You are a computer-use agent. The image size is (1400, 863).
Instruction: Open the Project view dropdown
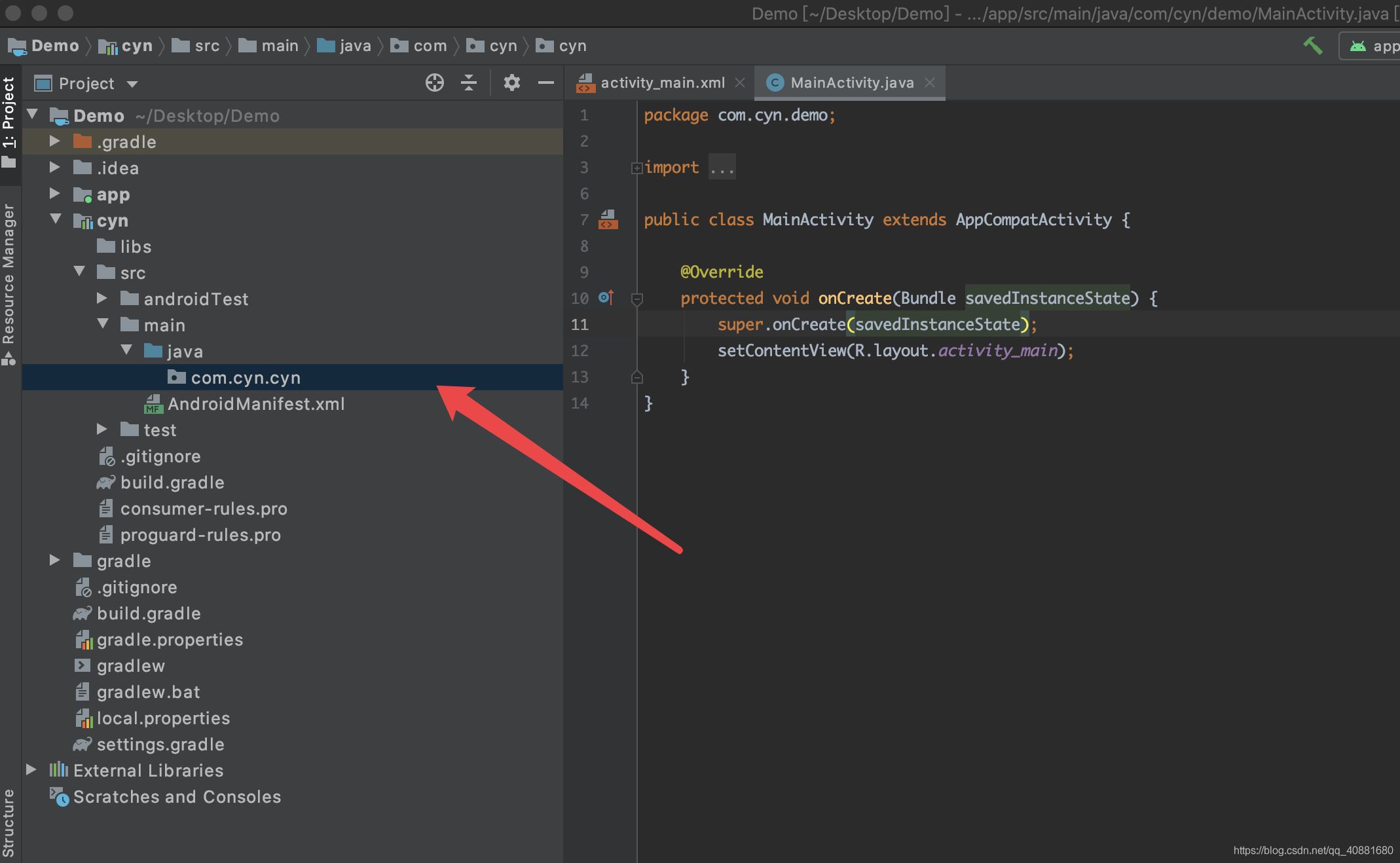click(132, 84)
